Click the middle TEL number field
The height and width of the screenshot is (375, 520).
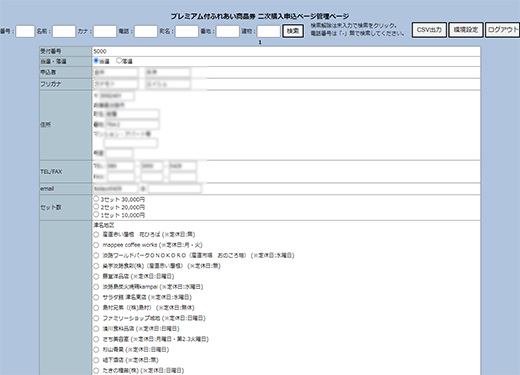pyautogui.click(x=152, y=166)
